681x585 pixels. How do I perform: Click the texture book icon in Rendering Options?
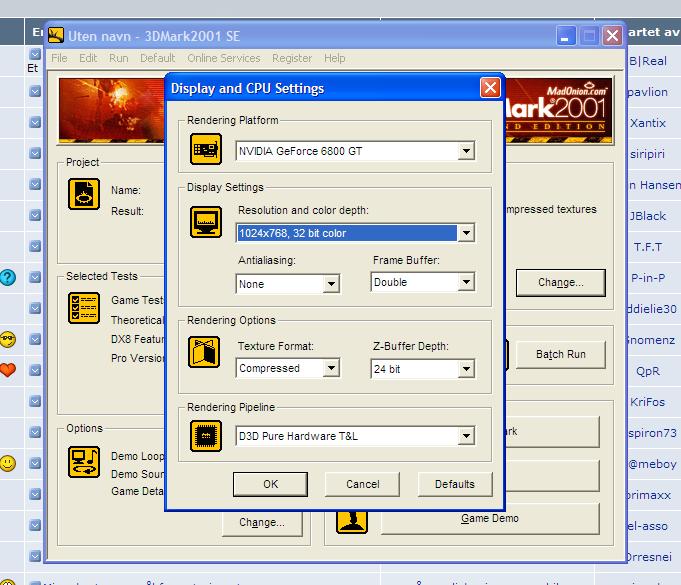click(204, 352)
